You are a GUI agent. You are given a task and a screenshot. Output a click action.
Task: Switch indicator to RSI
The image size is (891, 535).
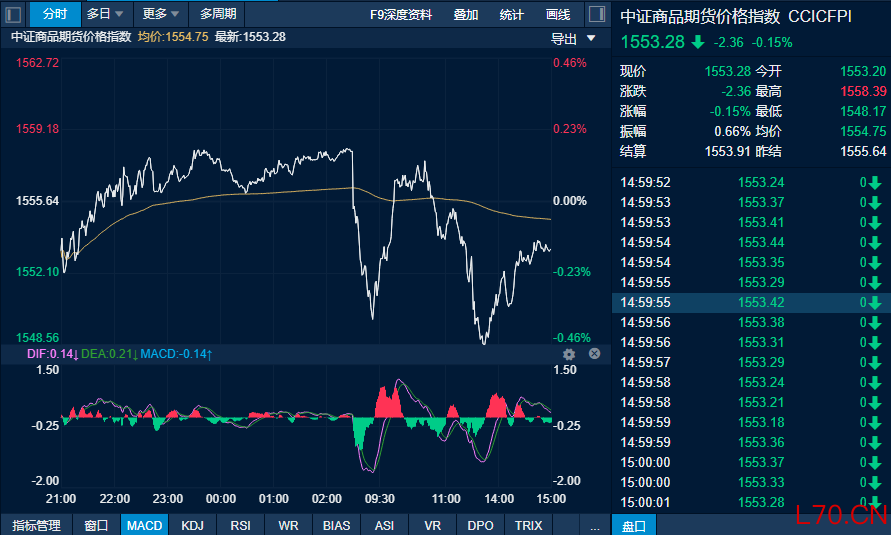pyautogui.click(x=240, y=526)
